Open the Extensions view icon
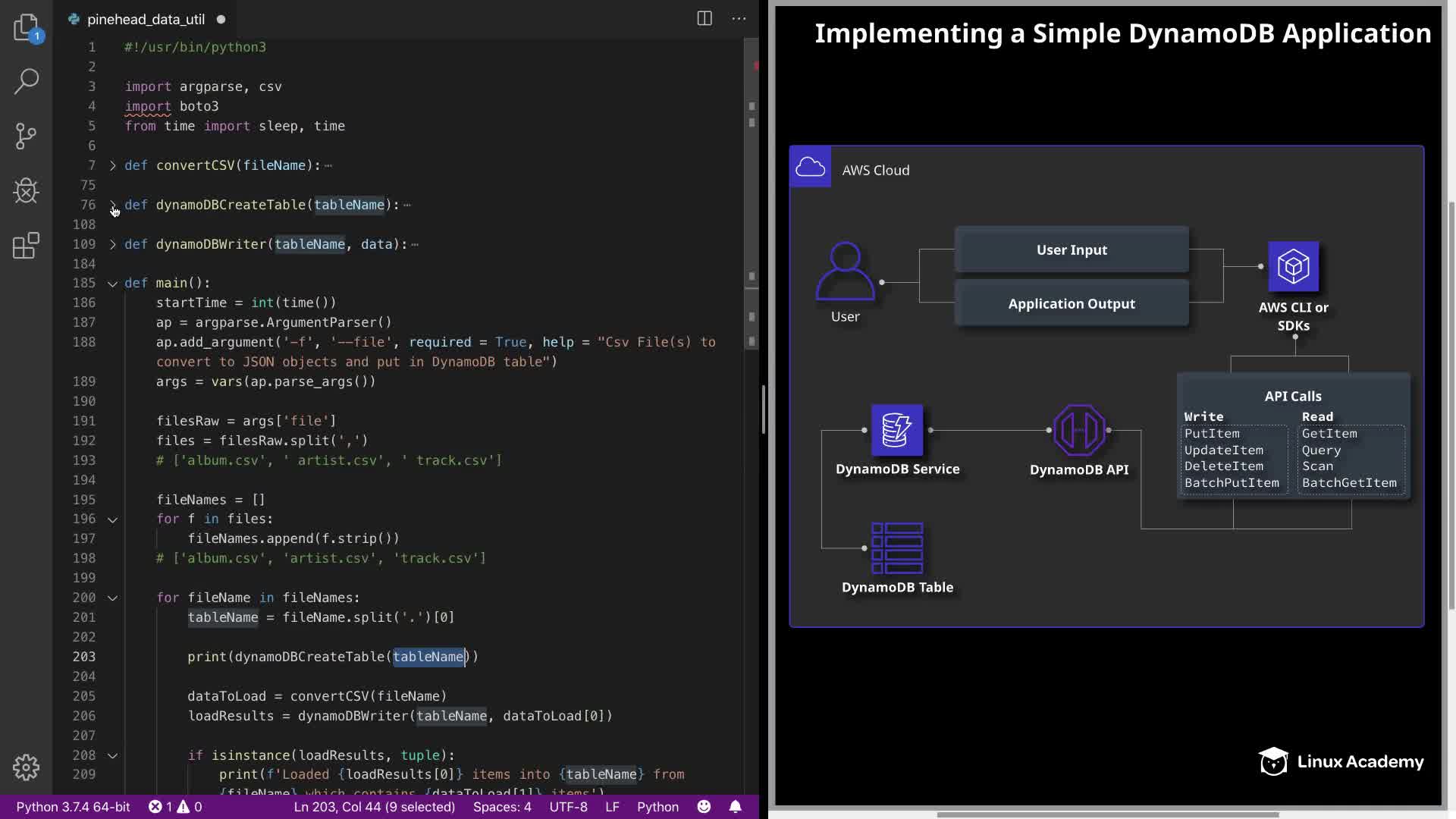This screenshot has height=819, width=1456. (x=26, y=246)
